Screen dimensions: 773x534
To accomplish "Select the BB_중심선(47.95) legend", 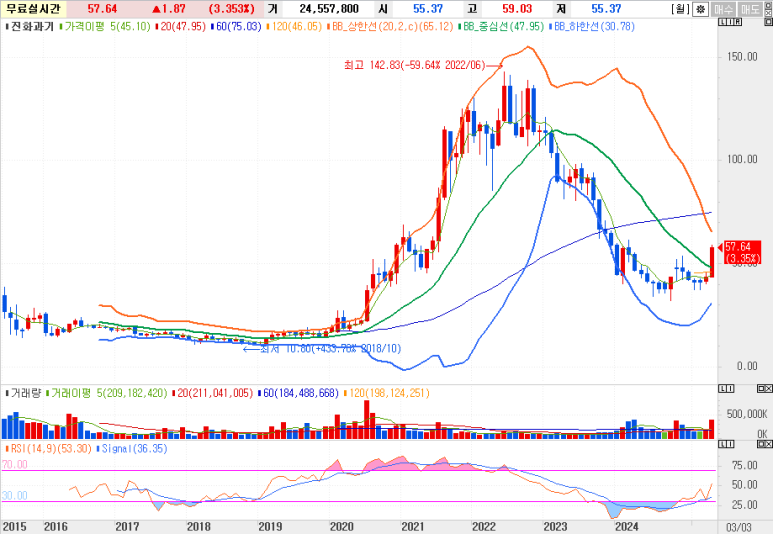I will (x=504, y=26).
